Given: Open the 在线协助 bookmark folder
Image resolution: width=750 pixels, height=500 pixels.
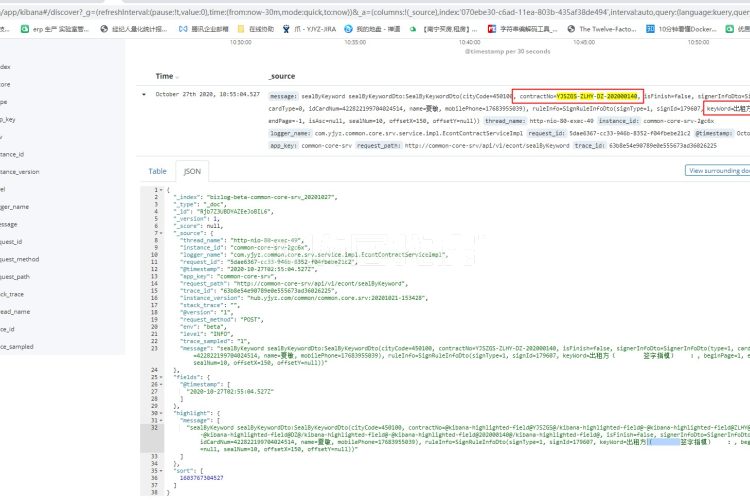Looking at the screenshot, I should (x=256, y=29).
